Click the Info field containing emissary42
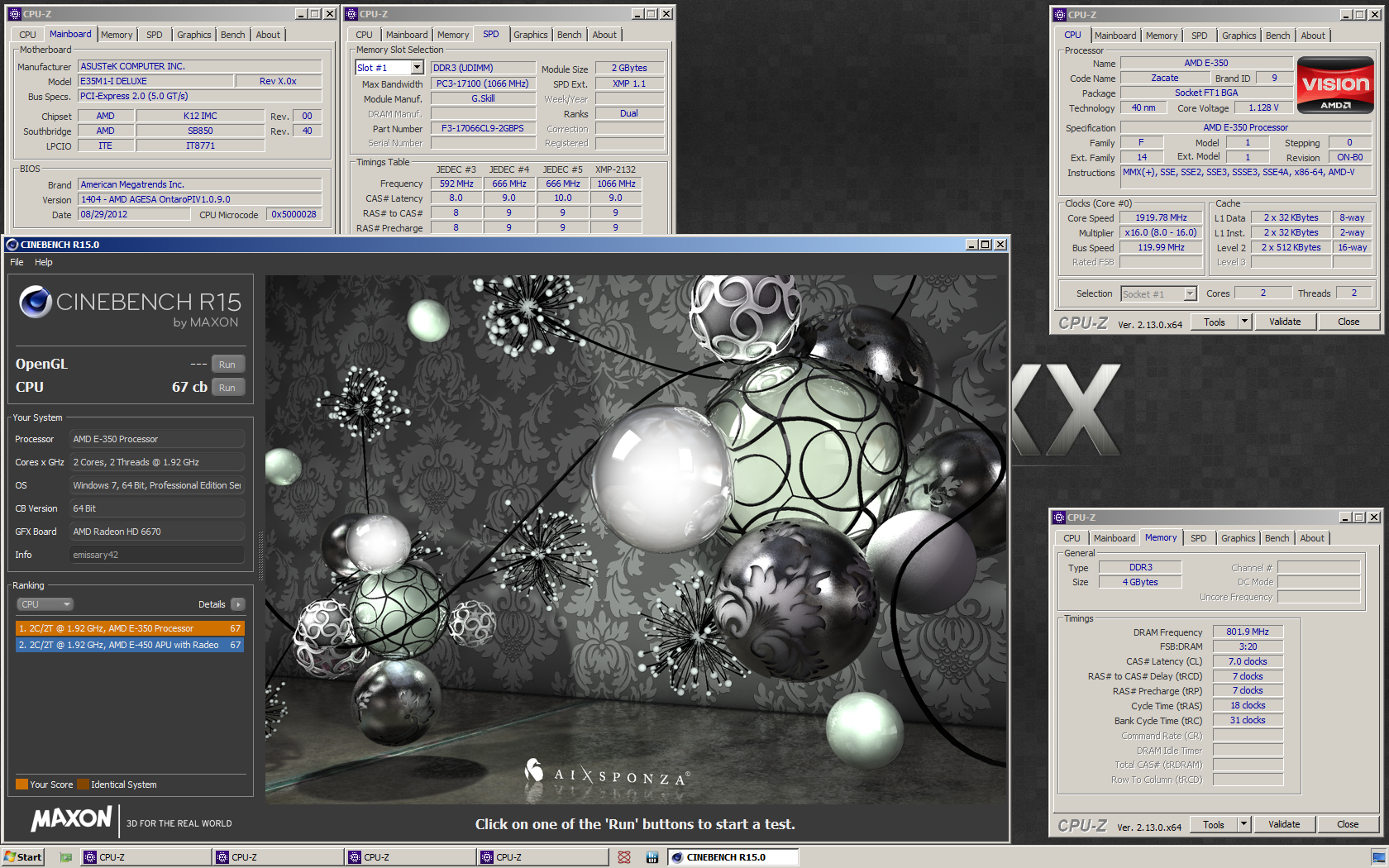The width and height of the screenshot is (1389, 868). 157,555
